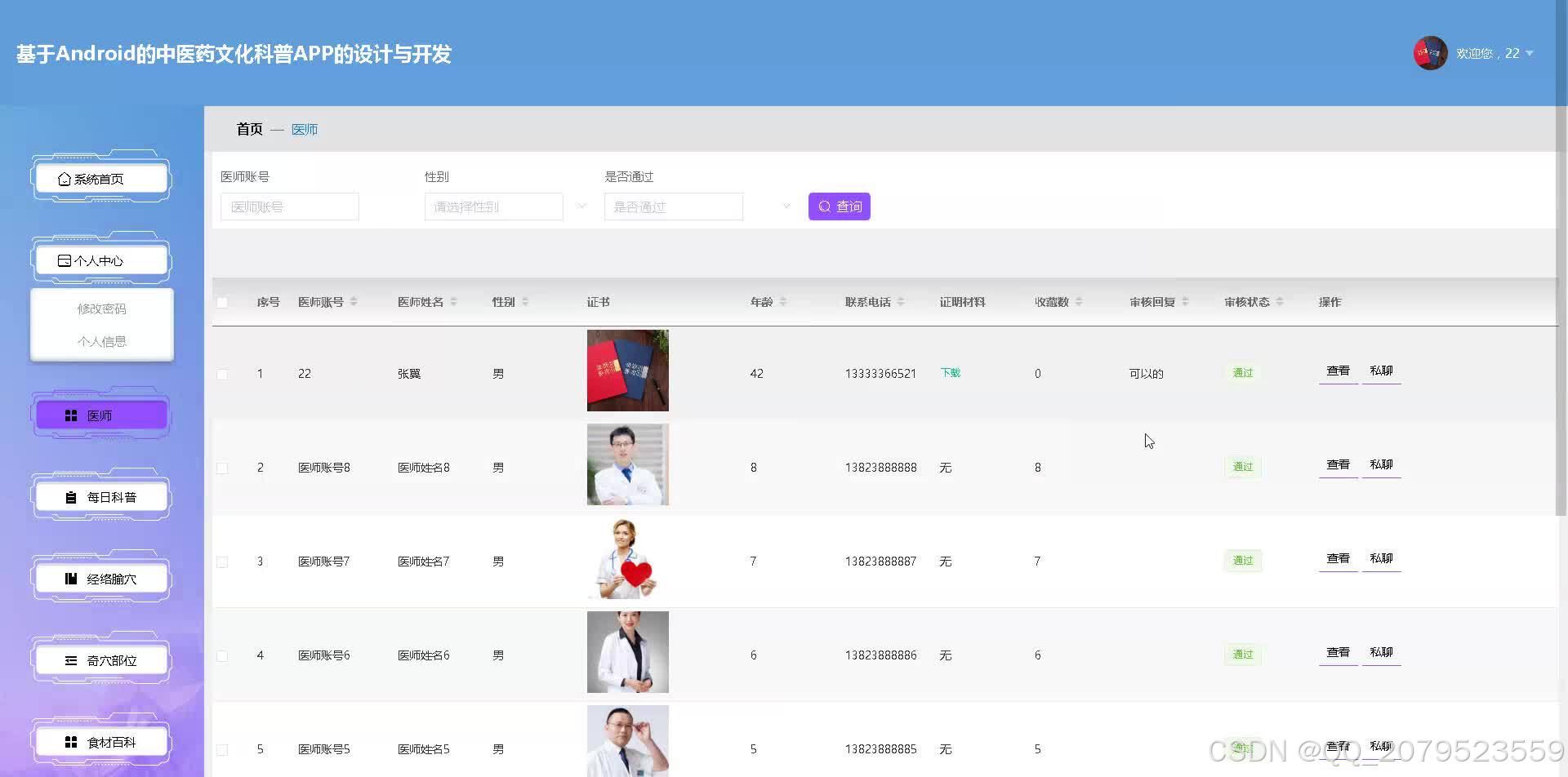Screen dimensions: 1568x777
Task: Click the 食材百科 food encyclopedia icon
Action: 71,741
